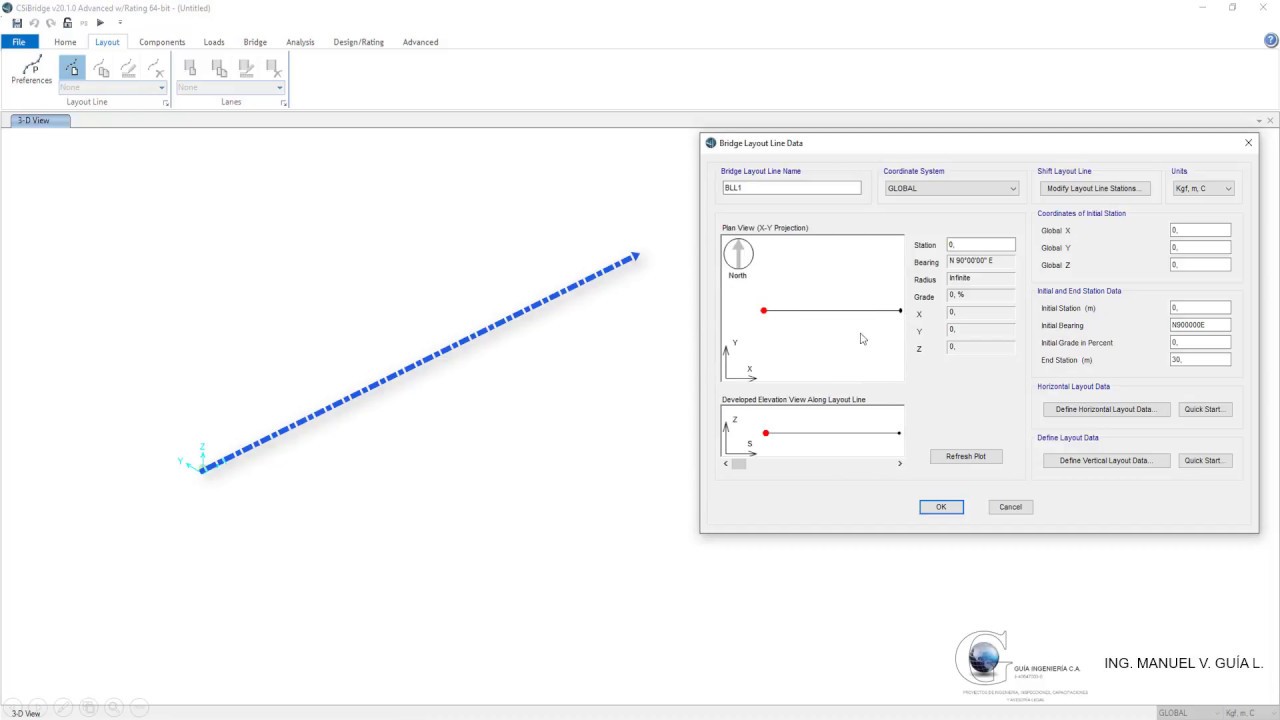The height and width of the screenshot is (720, 1280).
Task: Switch to the Design/Rating ribbon tab
Action: 359,42
